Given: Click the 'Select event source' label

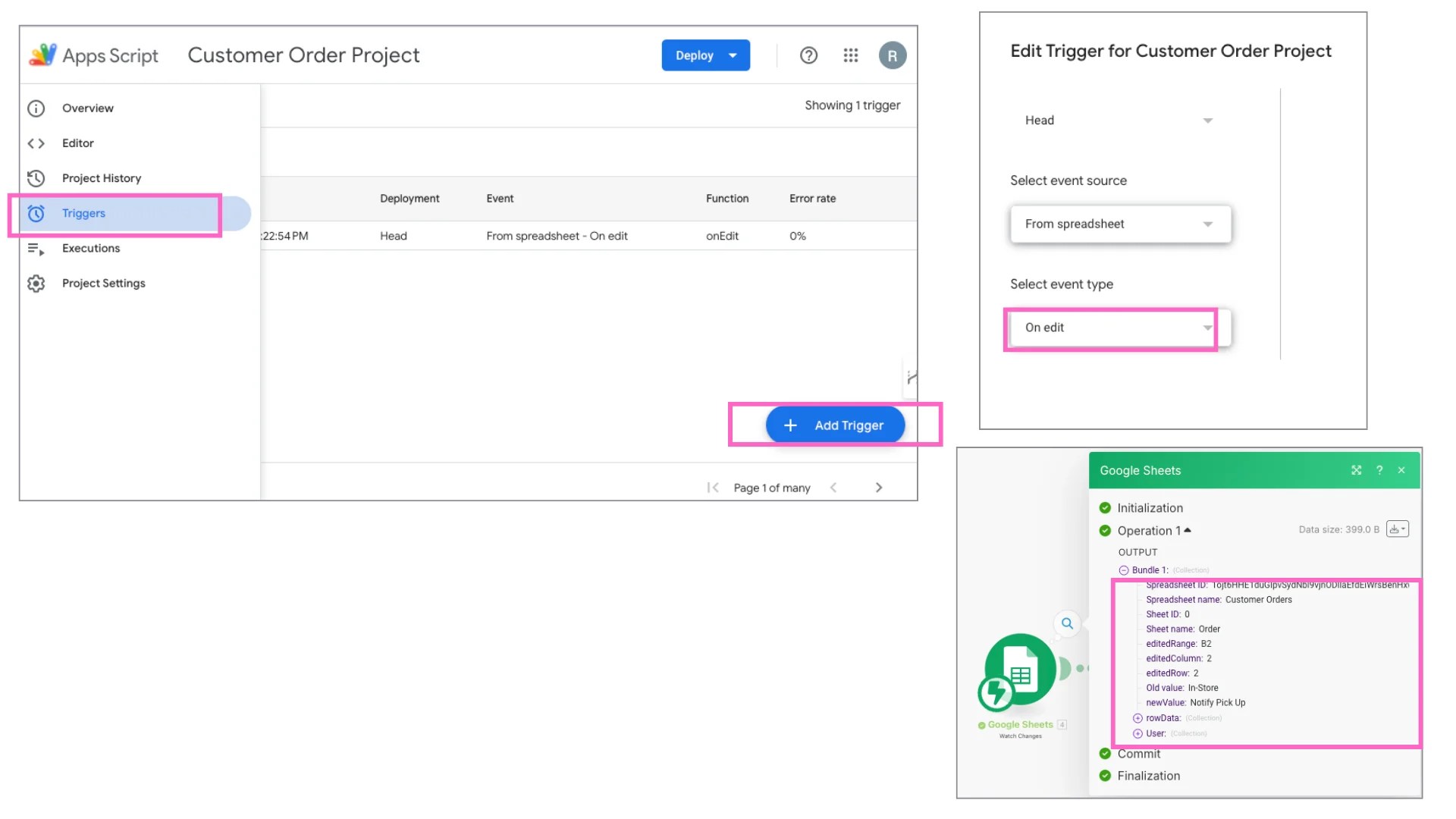Looking at the screenshot, I should [x=1068, y=180].
